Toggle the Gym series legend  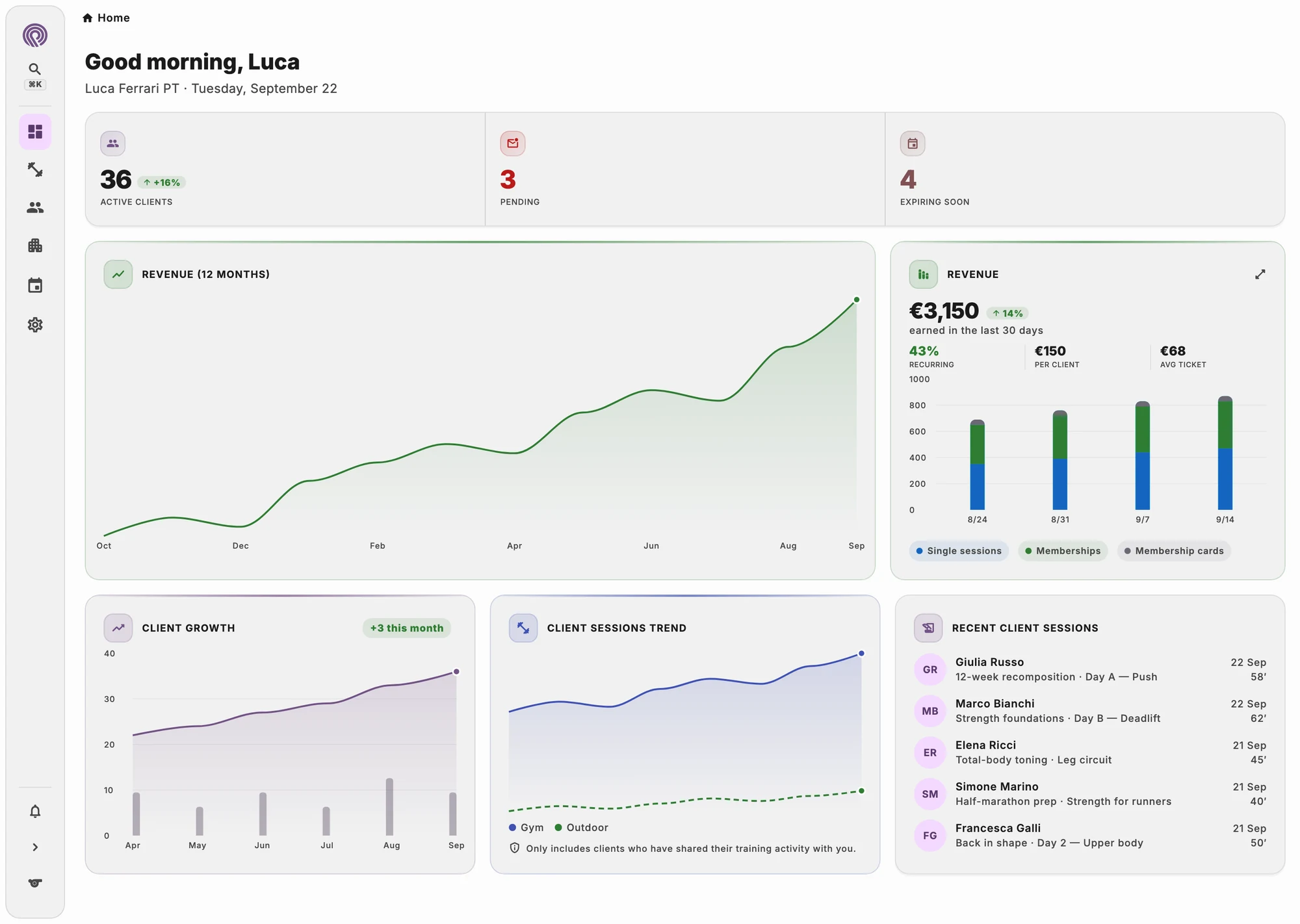point(526,827)
